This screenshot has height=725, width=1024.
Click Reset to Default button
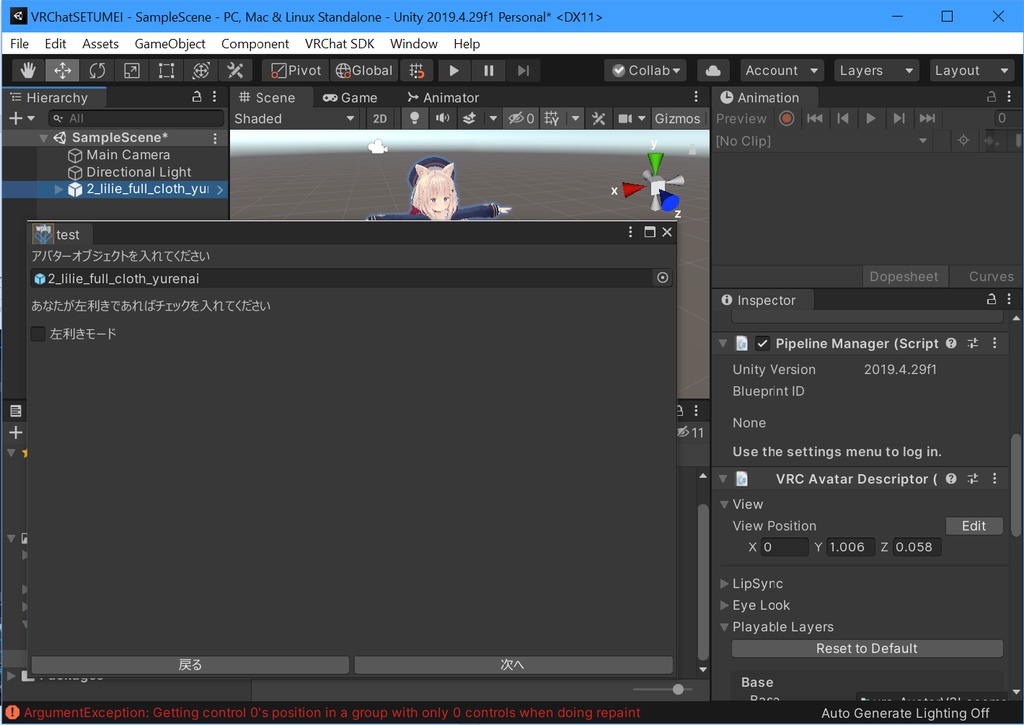866,648
